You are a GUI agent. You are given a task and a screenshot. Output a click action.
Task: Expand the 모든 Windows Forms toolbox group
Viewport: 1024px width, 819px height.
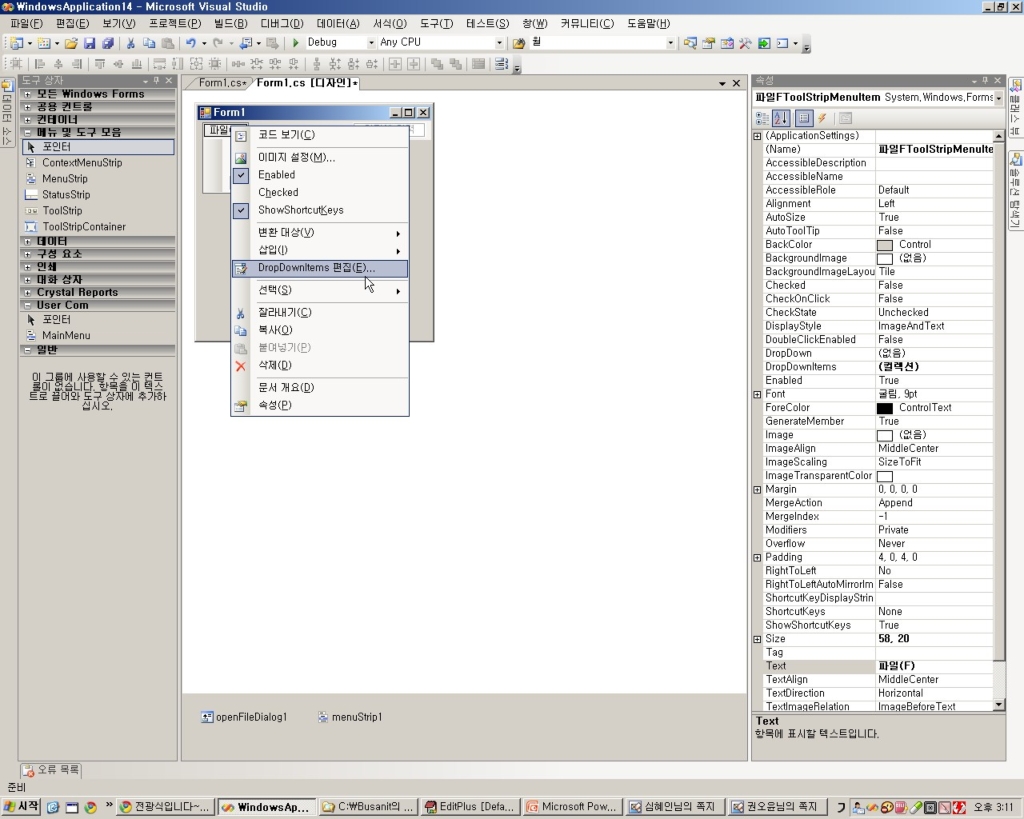(x=27, y=94)
